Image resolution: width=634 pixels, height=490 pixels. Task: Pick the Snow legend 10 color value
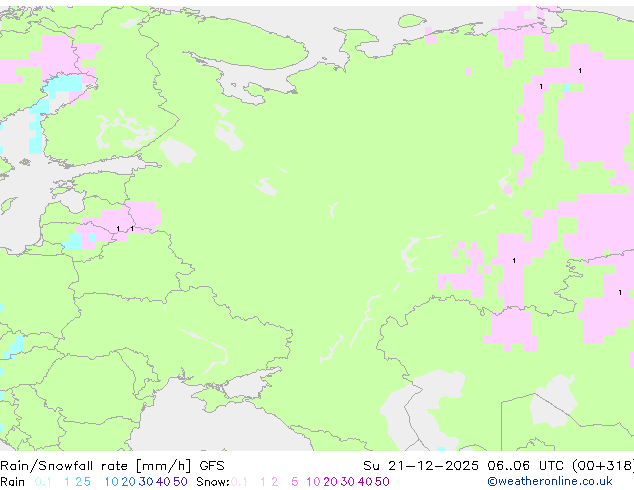[313, 482]
